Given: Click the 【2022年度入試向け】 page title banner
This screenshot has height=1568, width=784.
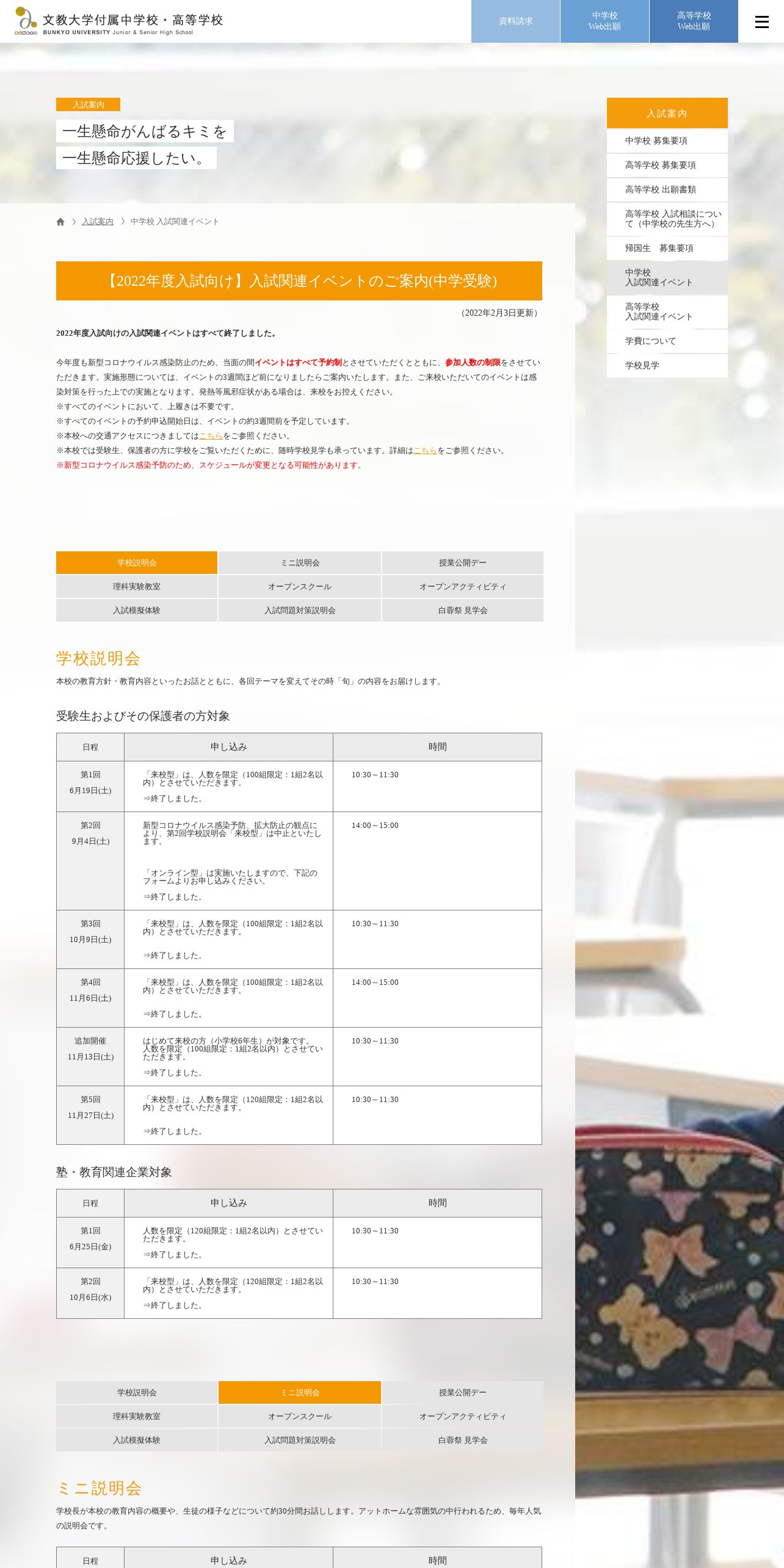Looking at the screenshot, I should pyautogui.click(x=299, y=281).
